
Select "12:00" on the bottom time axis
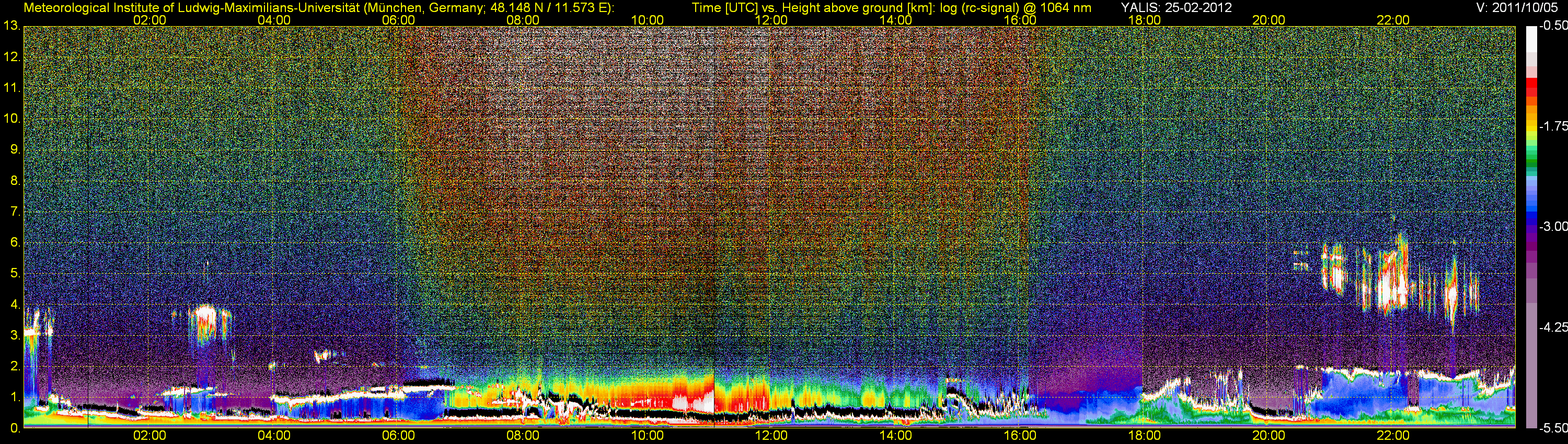[x=771, y=436]
